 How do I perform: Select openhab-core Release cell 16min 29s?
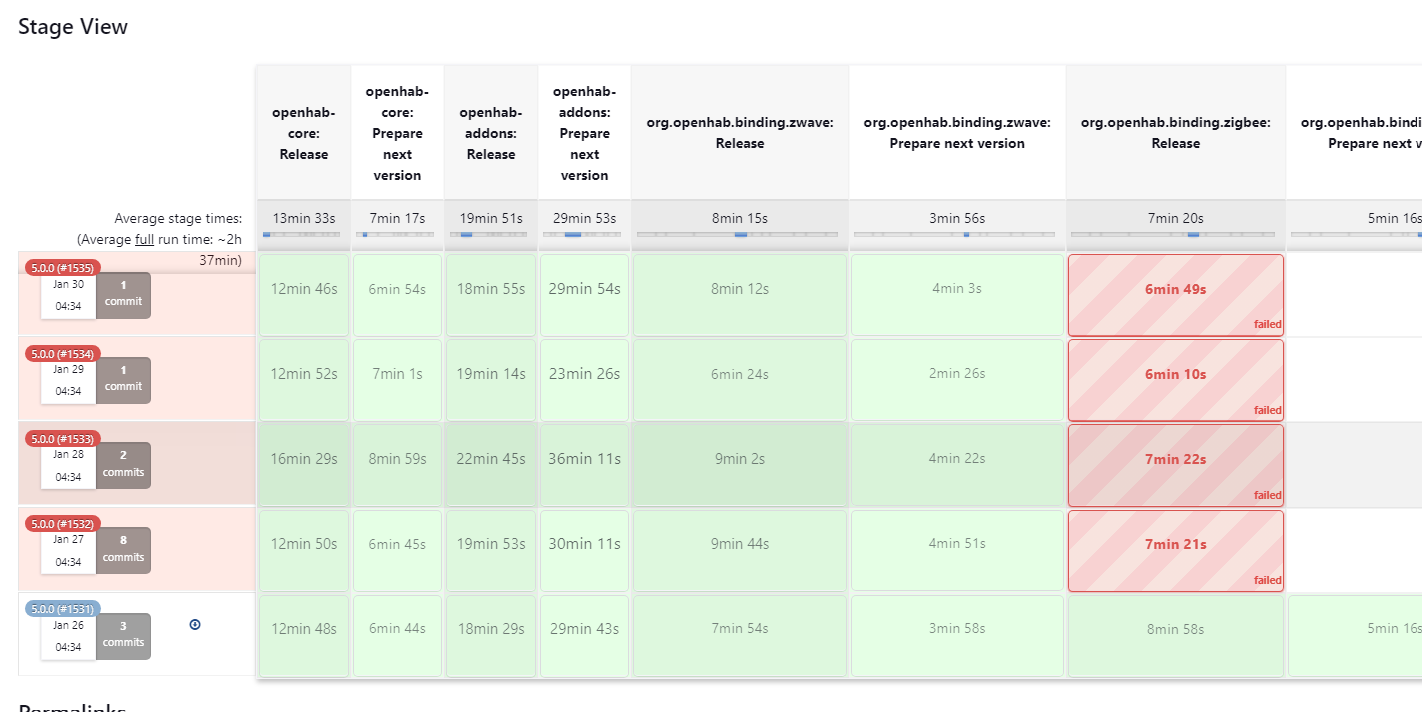[304, 465]
